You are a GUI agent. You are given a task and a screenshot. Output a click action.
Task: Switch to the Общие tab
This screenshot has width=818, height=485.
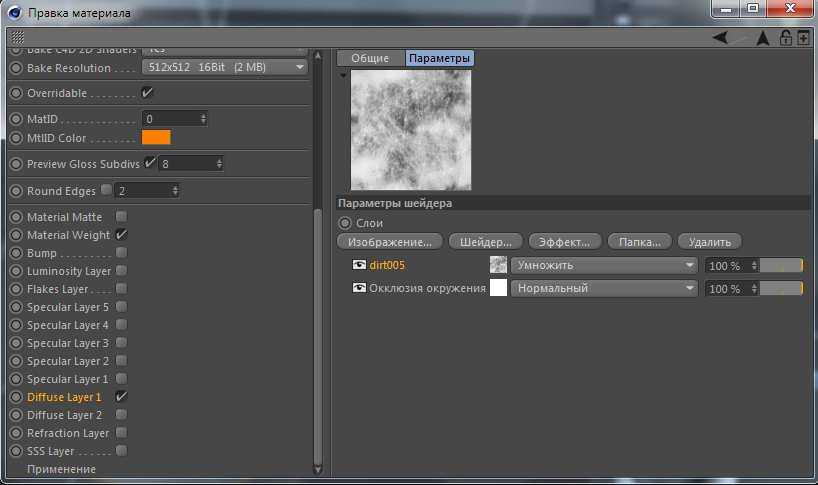coord(369,59)
